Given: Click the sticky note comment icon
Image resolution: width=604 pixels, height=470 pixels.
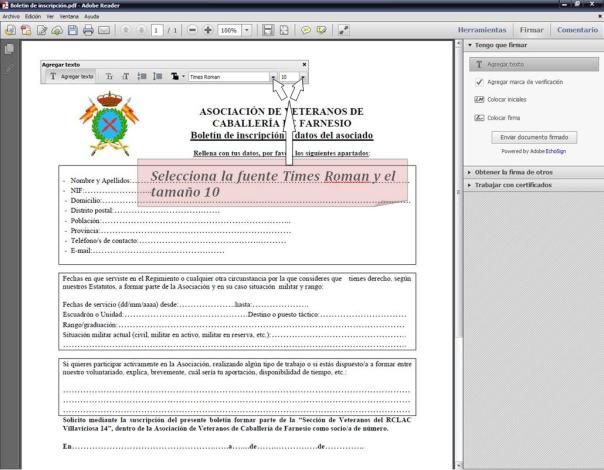Looking at the screenshot, I should 305,31.
